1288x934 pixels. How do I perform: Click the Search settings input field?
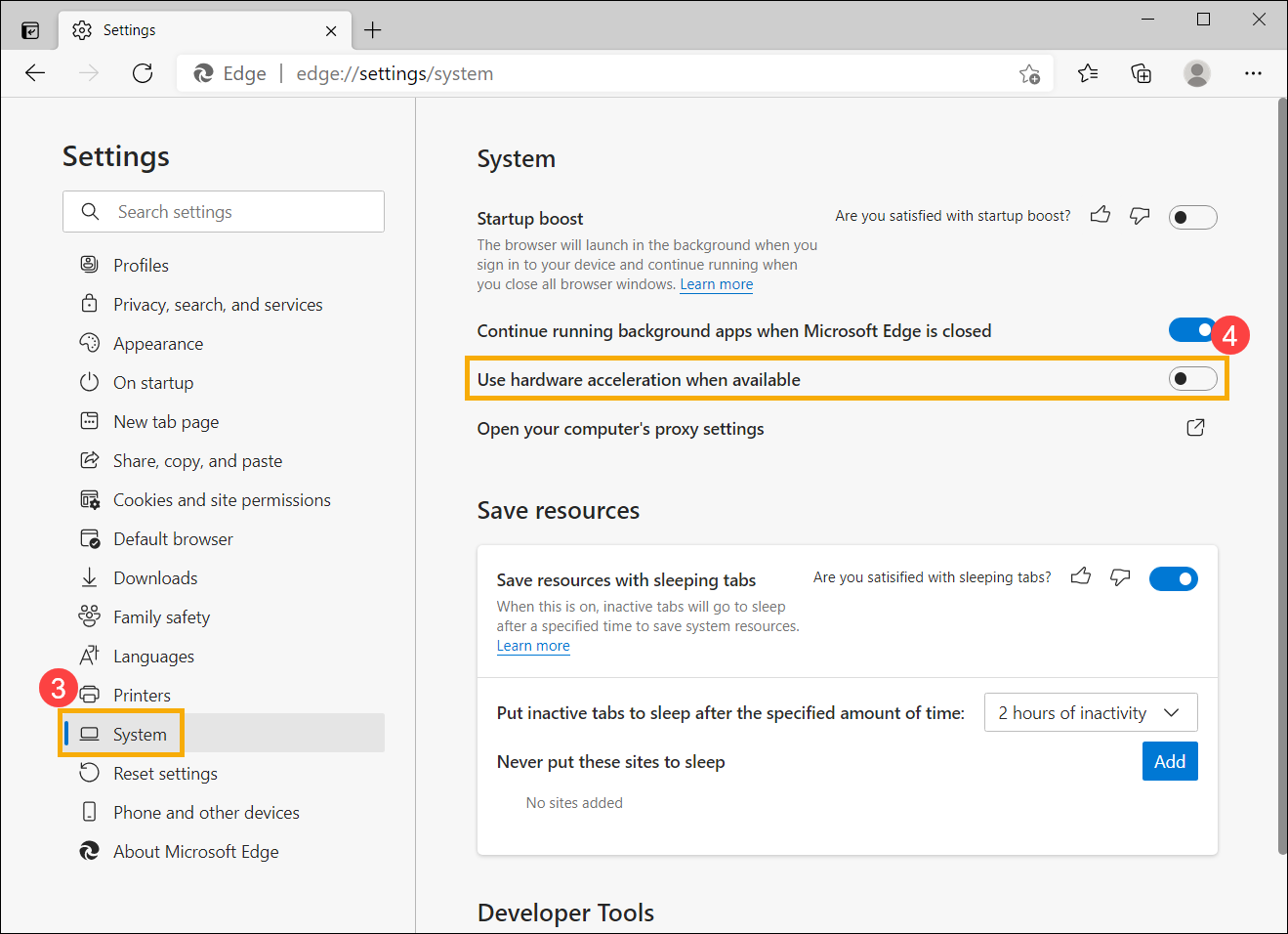pos(224,211)
